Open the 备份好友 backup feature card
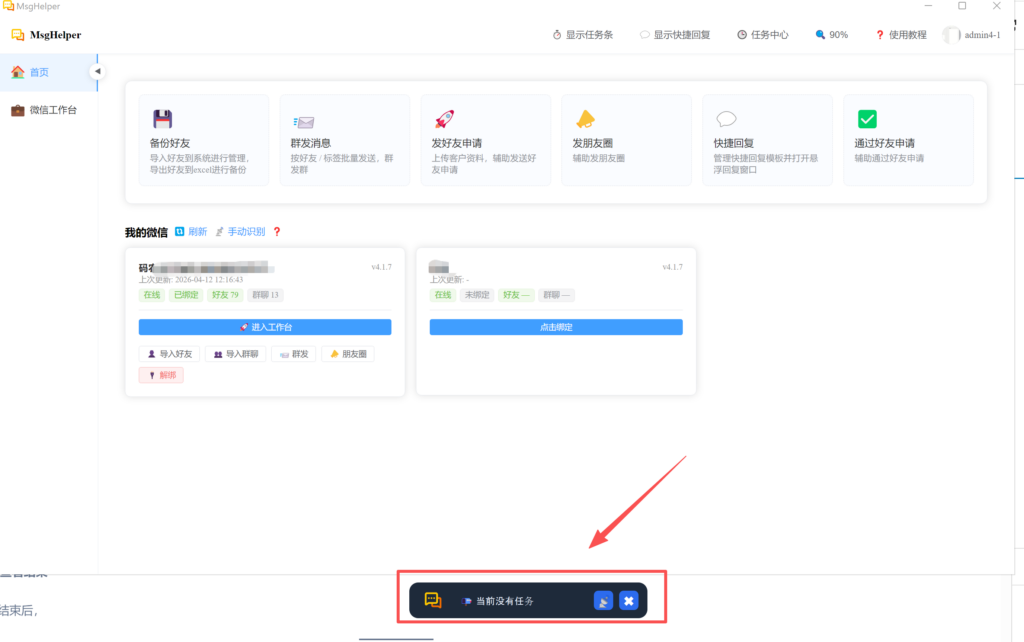The height and width of the screenshot is (642, 1024). (197, 140)
